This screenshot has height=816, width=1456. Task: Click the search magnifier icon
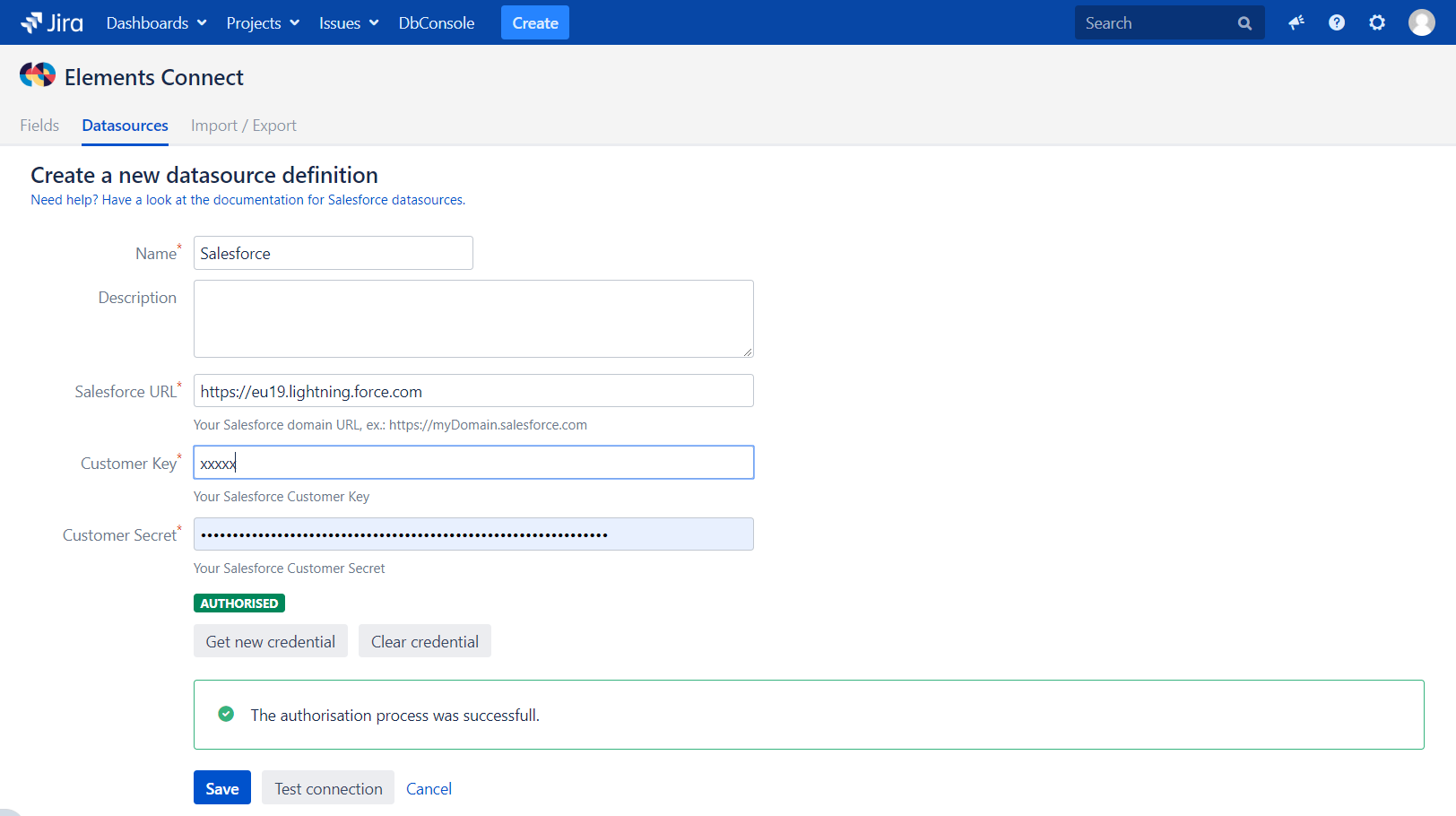pos(1244,23)
